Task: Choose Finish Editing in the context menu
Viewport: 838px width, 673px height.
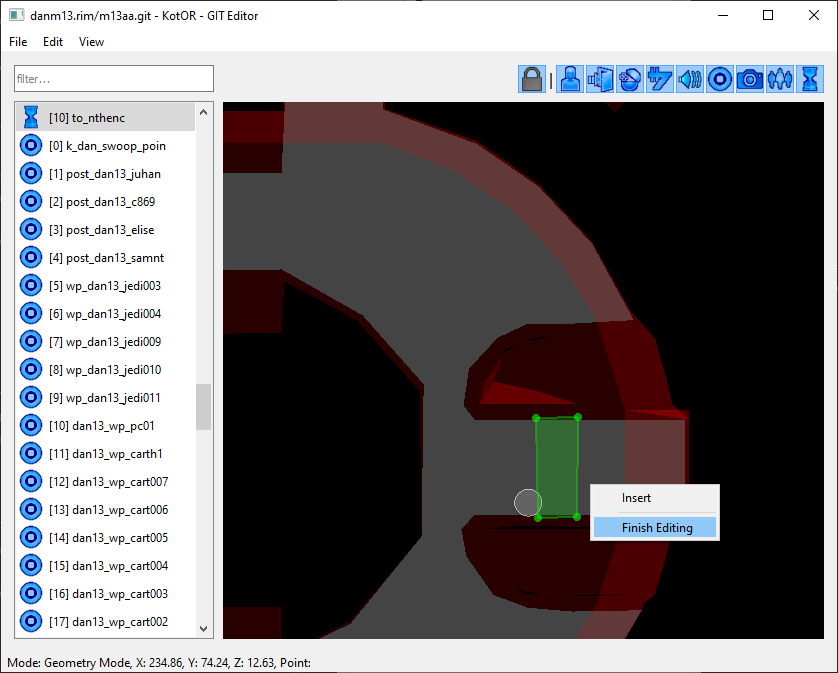Action: (x=655, y=528)
